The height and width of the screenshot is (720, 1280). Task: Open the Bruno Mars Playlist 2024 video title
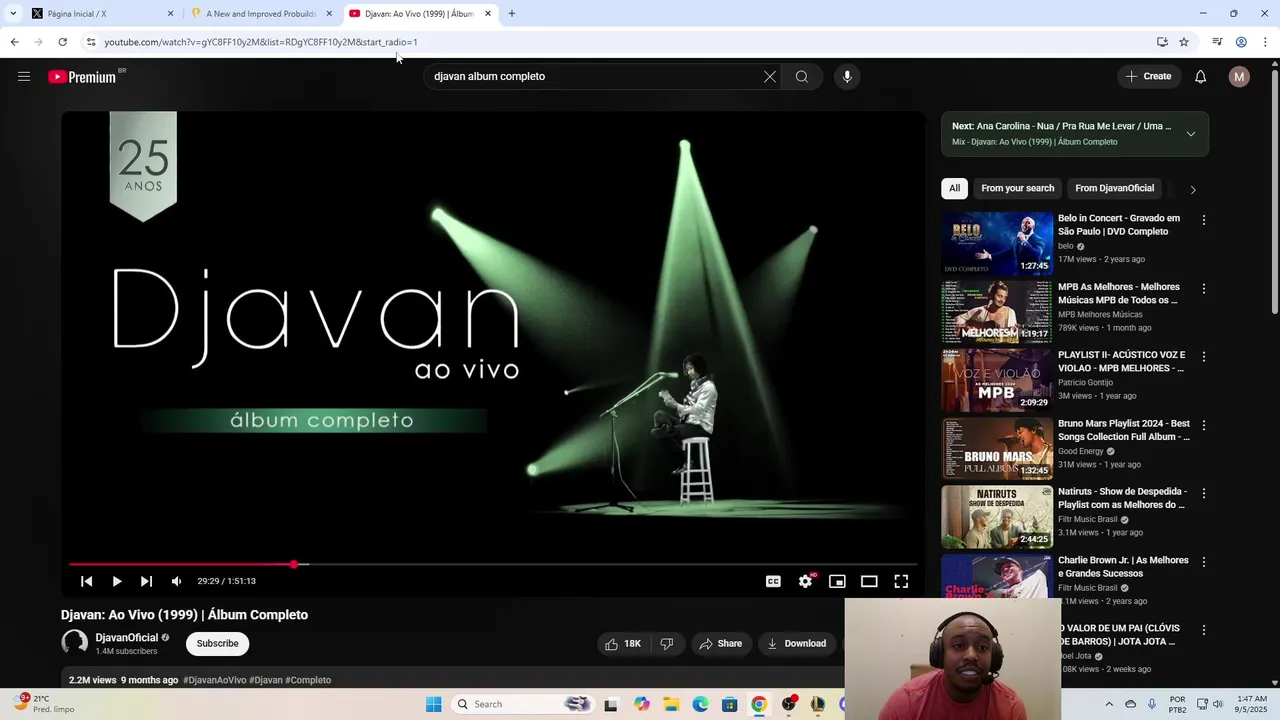pos(1124,430)
